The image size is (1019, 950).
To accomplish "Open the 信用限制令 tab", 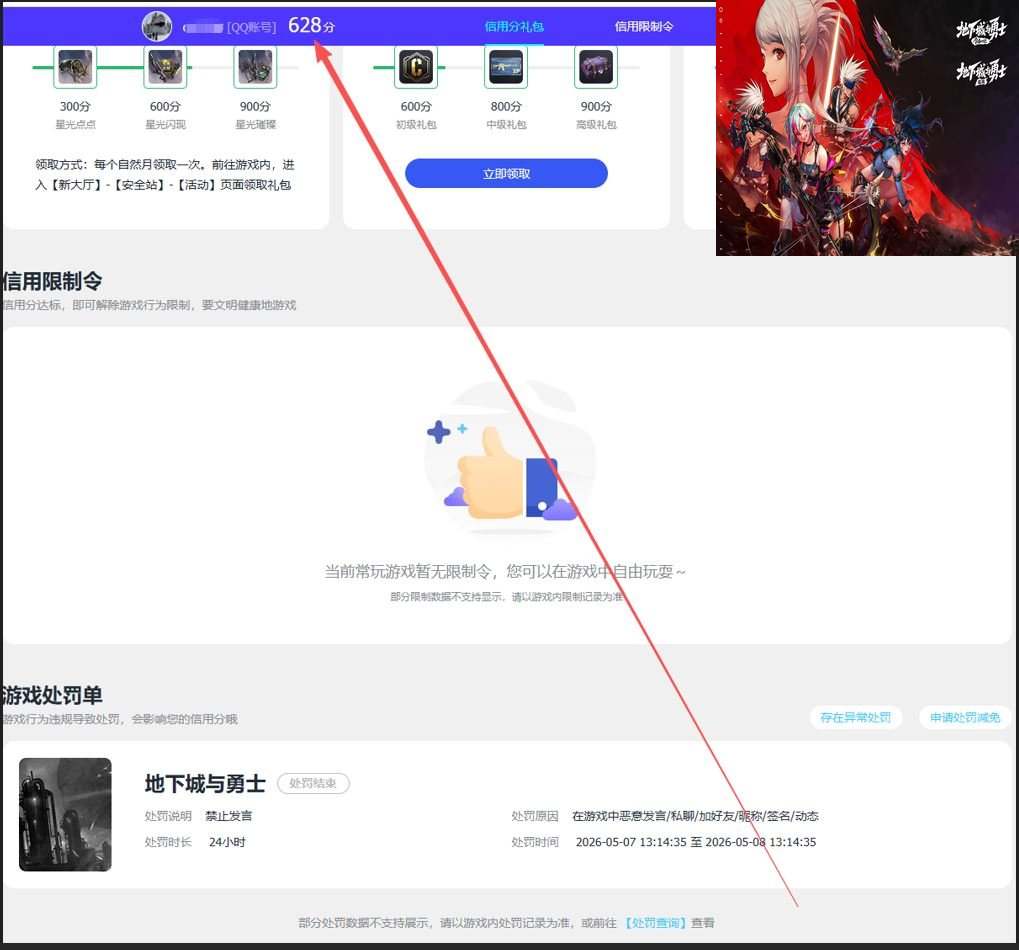I will pos(644,27).
